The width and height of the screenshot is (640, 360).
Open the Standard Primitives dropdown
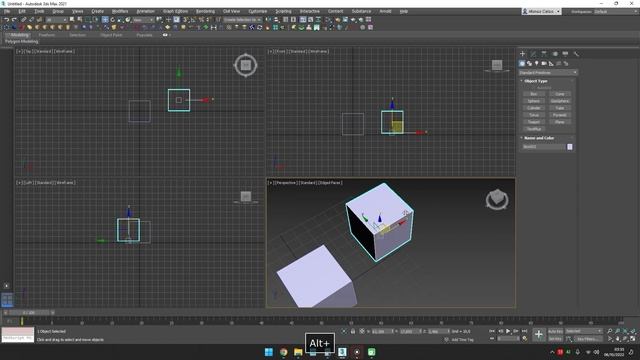pos(548,73)
